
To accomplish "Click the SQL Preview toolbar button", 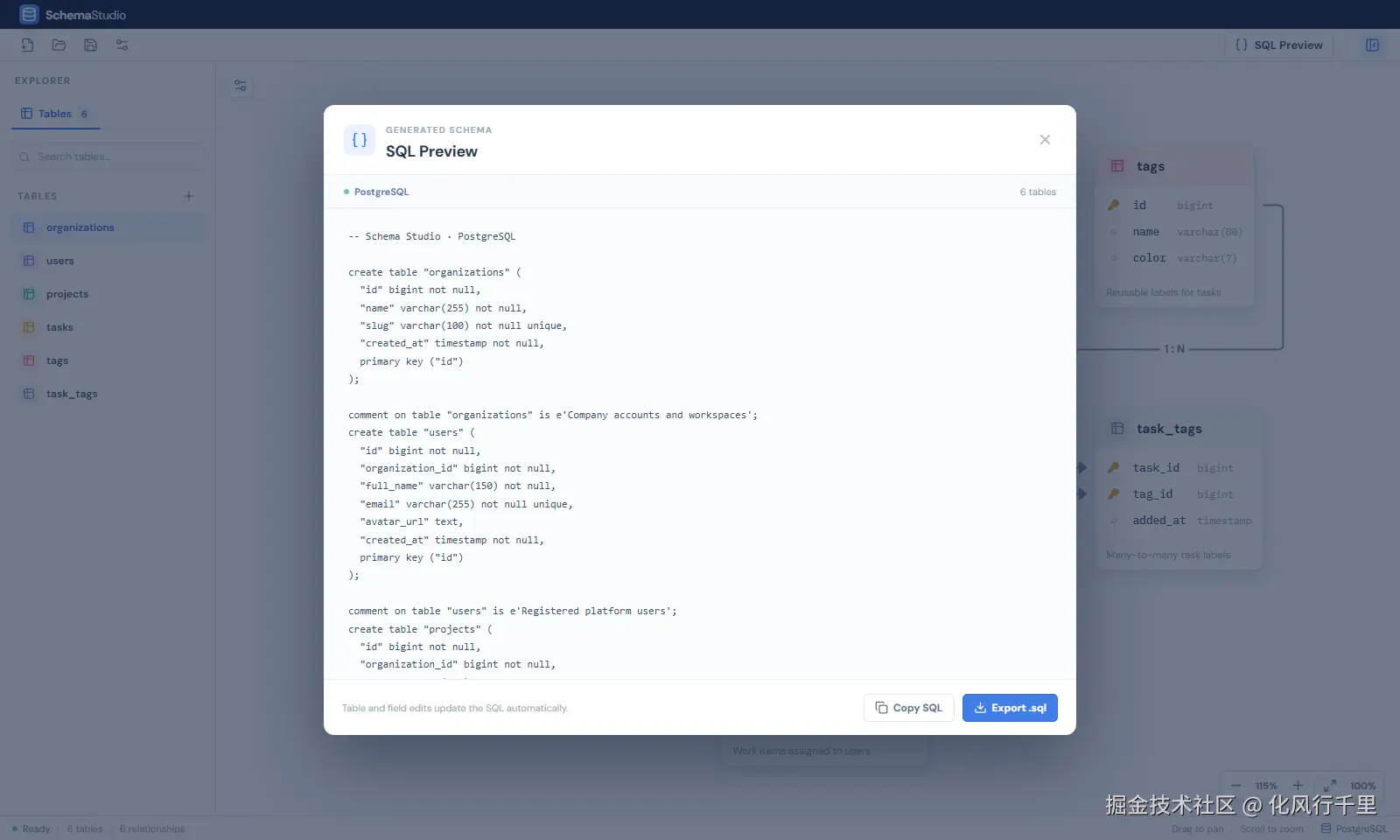I will 1278,45.
